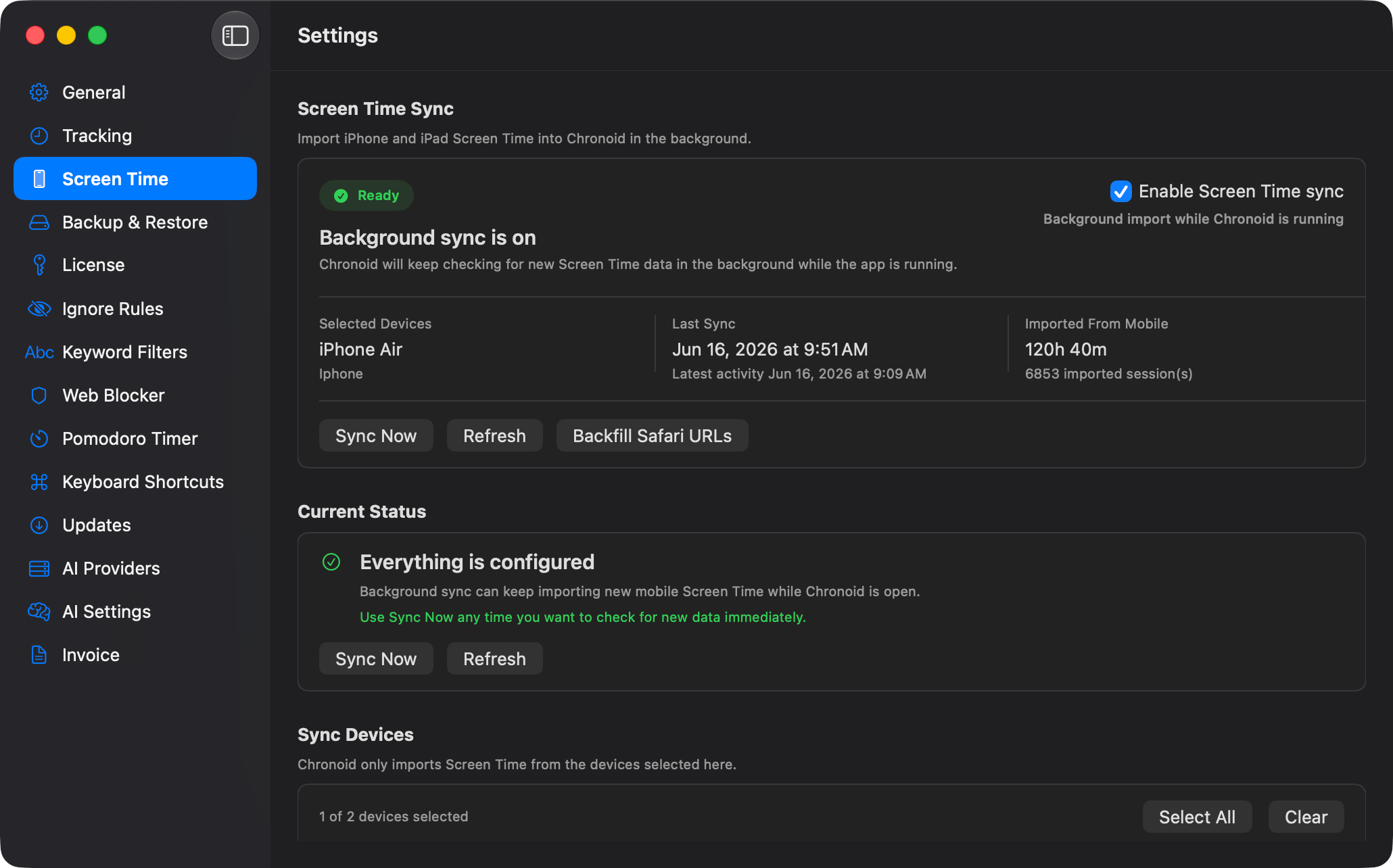Click the Clear button in Sync Devices
Screen dimensions: 1393x868
tap(1306, 817)
